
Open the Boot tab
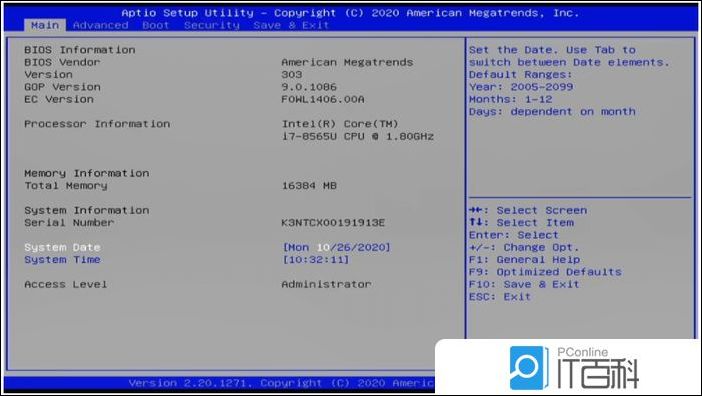(156, 25)
